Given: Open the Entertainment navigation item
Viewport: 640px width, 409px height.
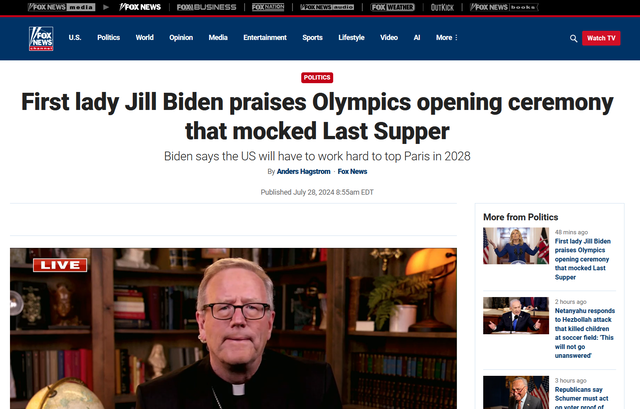Looking at the screenshot, I should pyautogui.click(x=265, y=38).
